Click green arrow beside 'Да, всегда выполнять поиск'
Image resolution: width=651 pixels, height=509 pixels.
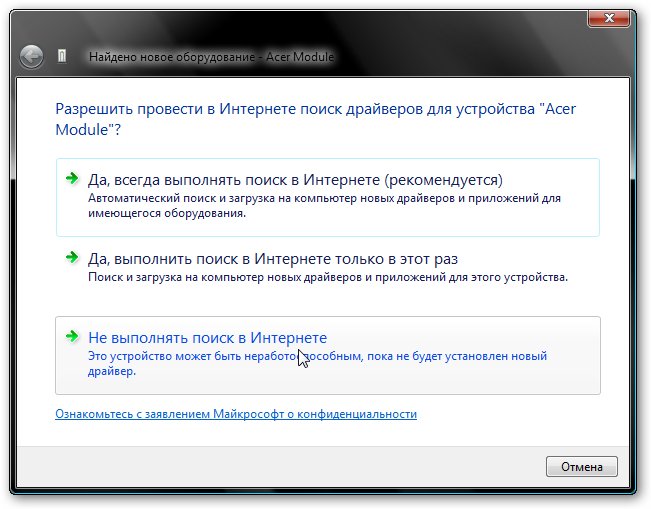point(72,179)
